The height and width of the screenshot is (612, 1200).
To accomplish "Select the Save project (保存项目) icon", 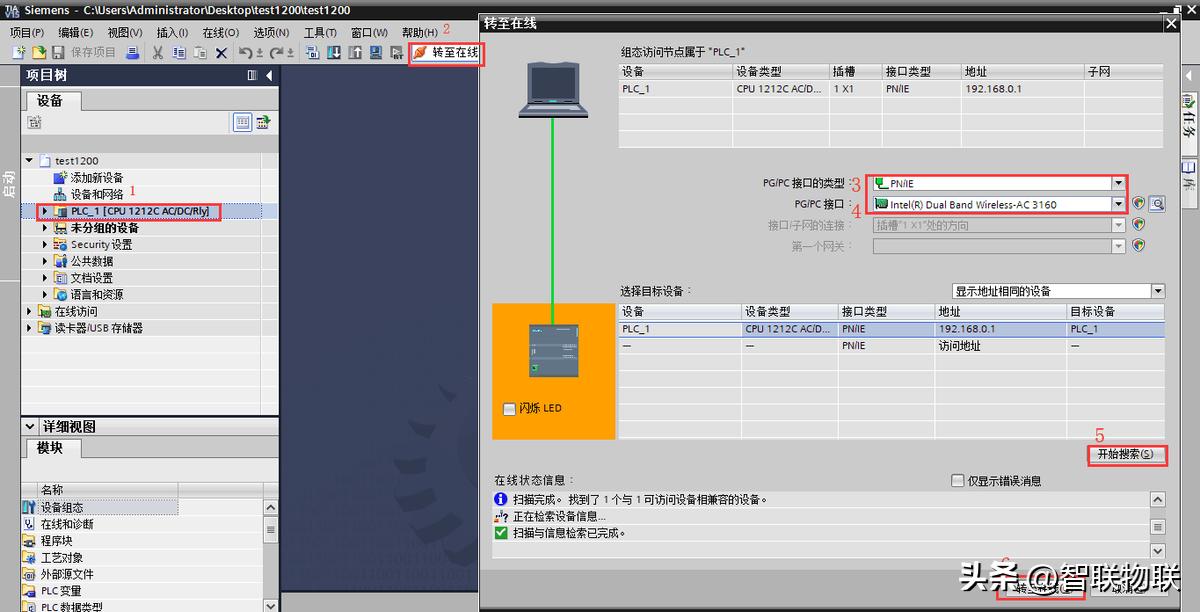I will point(58,54).
